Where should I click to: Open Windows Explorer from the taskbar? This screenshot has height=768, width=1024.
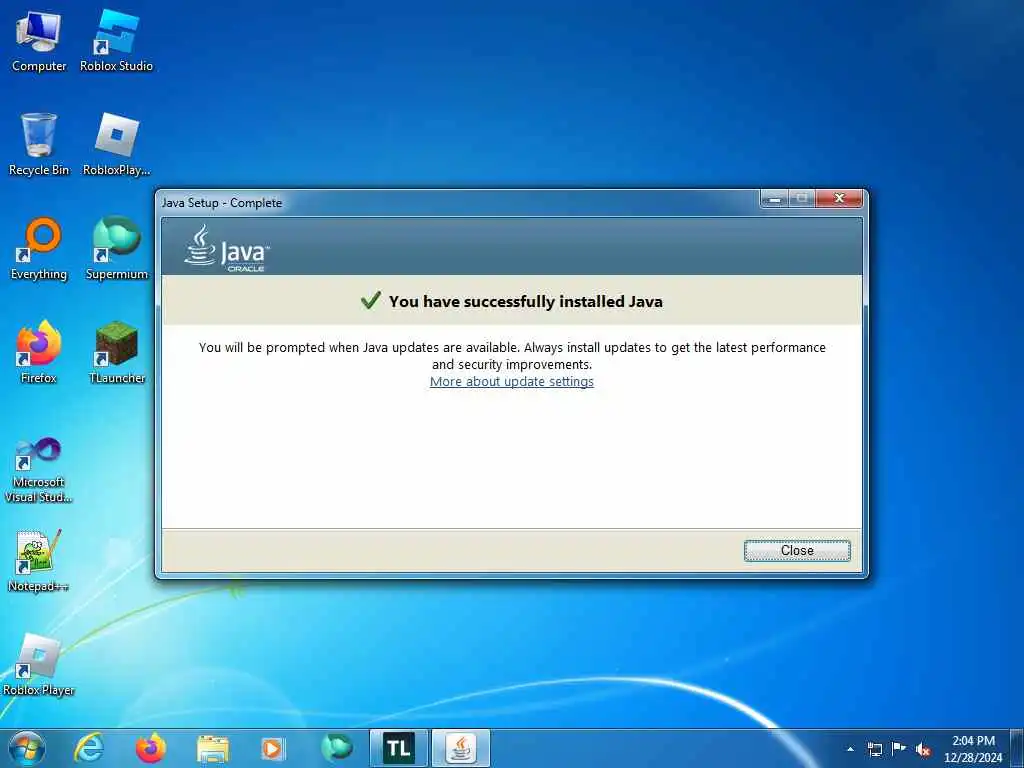click(213, 749)
